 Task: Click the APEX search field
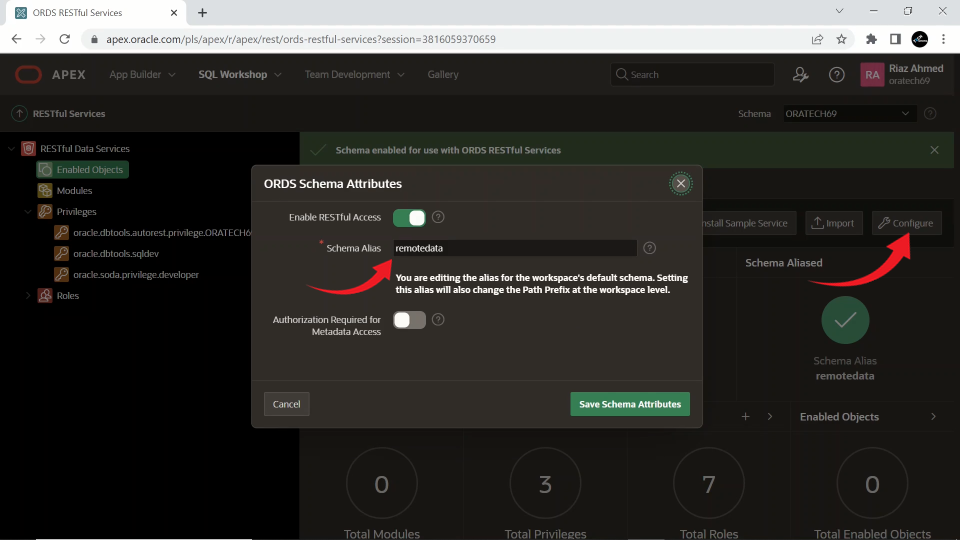click(x=692, y=74)
